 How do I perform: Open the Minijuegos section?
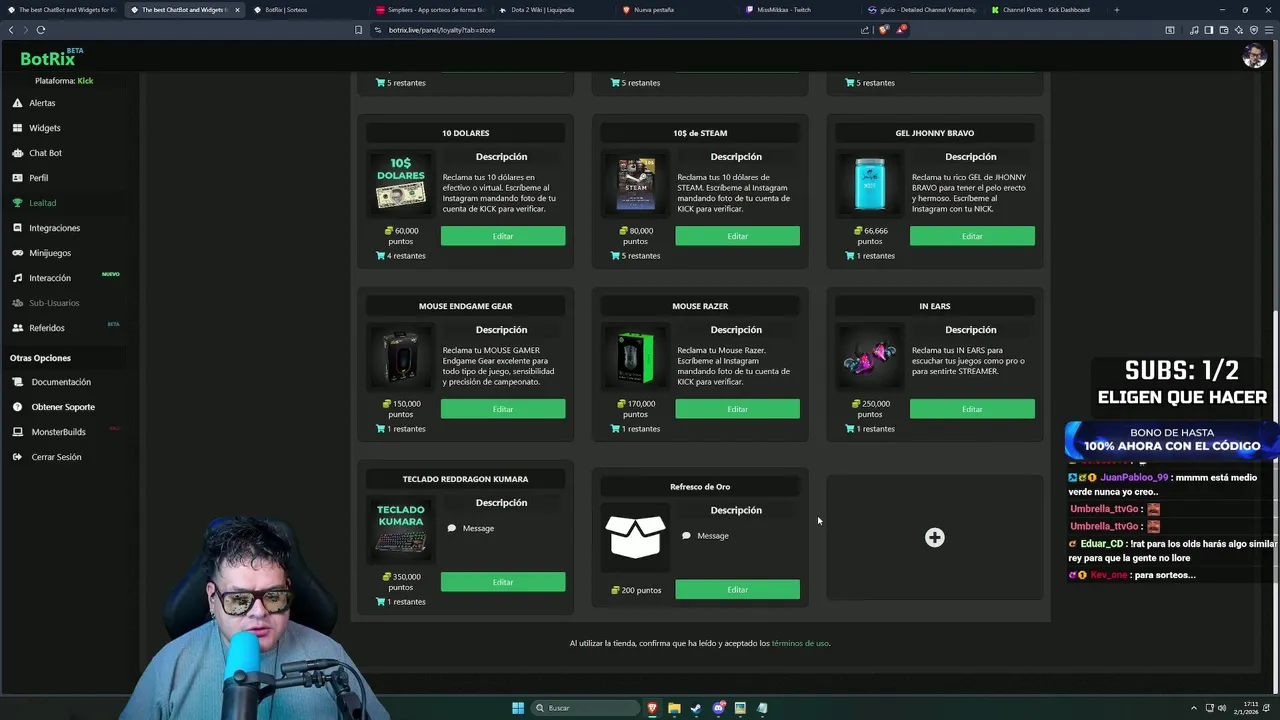click(x=50, y=253)
